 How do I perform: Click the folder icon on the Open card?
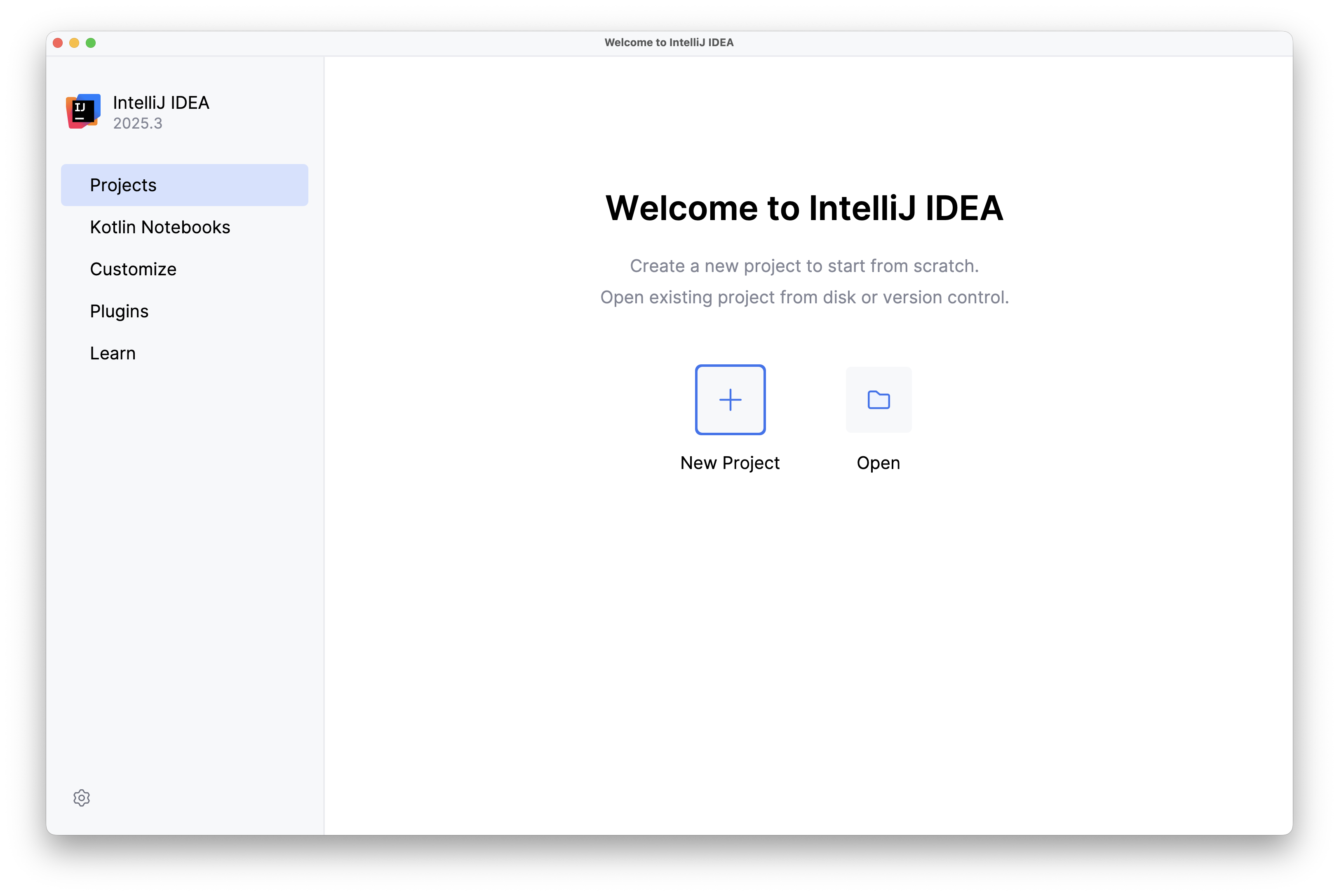pyautogui.click(x=879, y=400)
